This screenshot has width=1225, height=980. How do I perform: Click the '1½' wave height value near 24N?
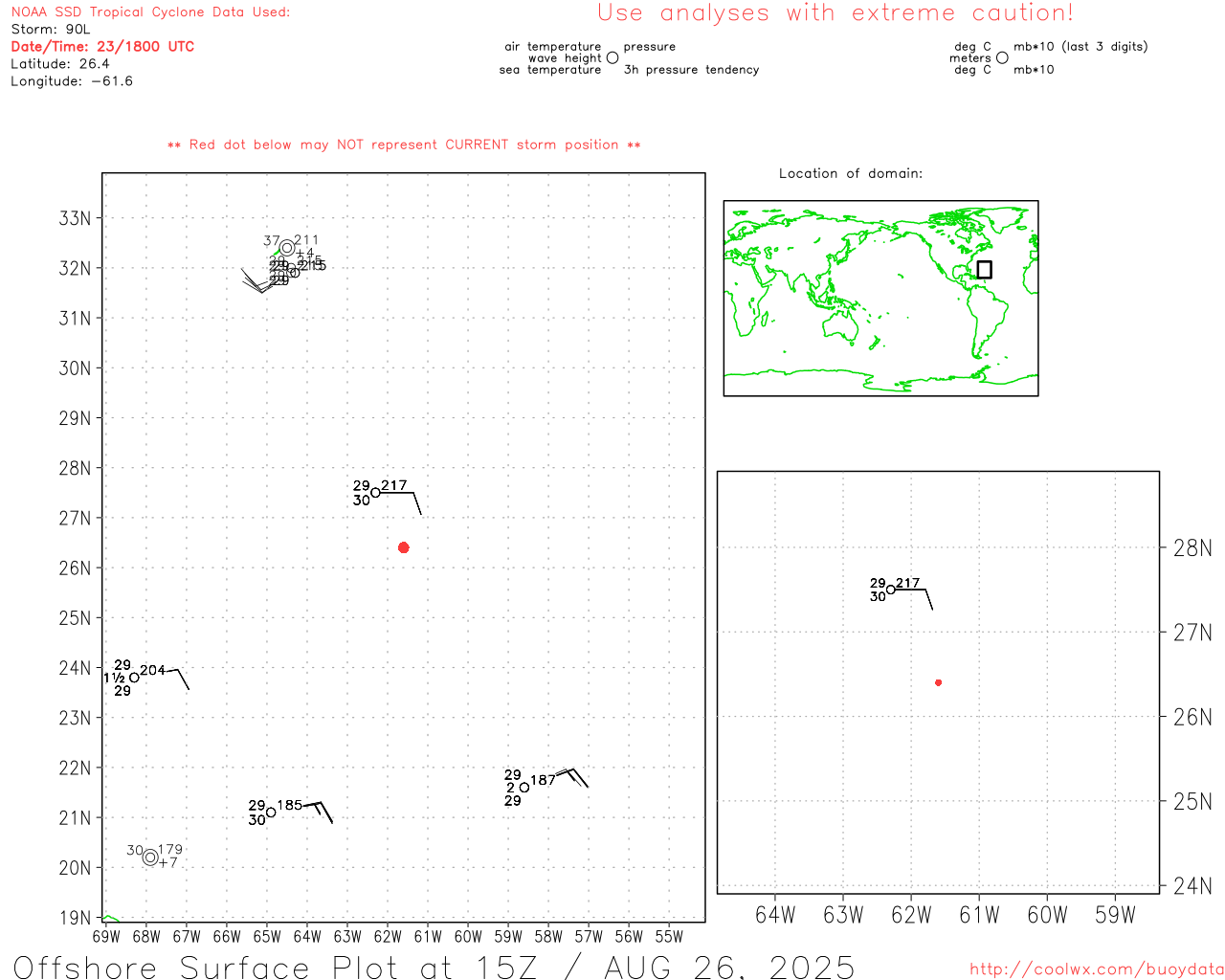115,678
